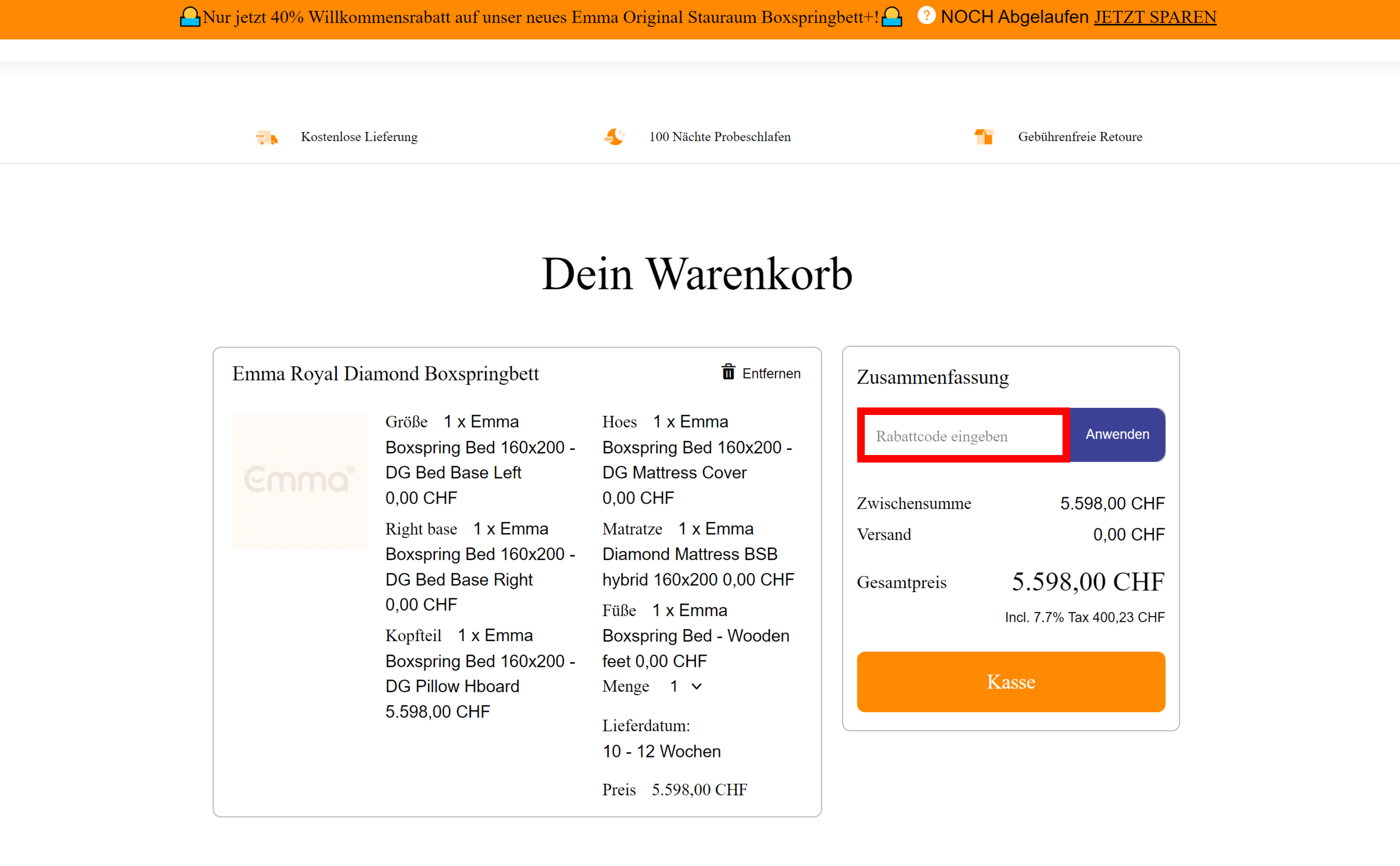Click the DG Pillow Hboard text

(x=452, y=686)
